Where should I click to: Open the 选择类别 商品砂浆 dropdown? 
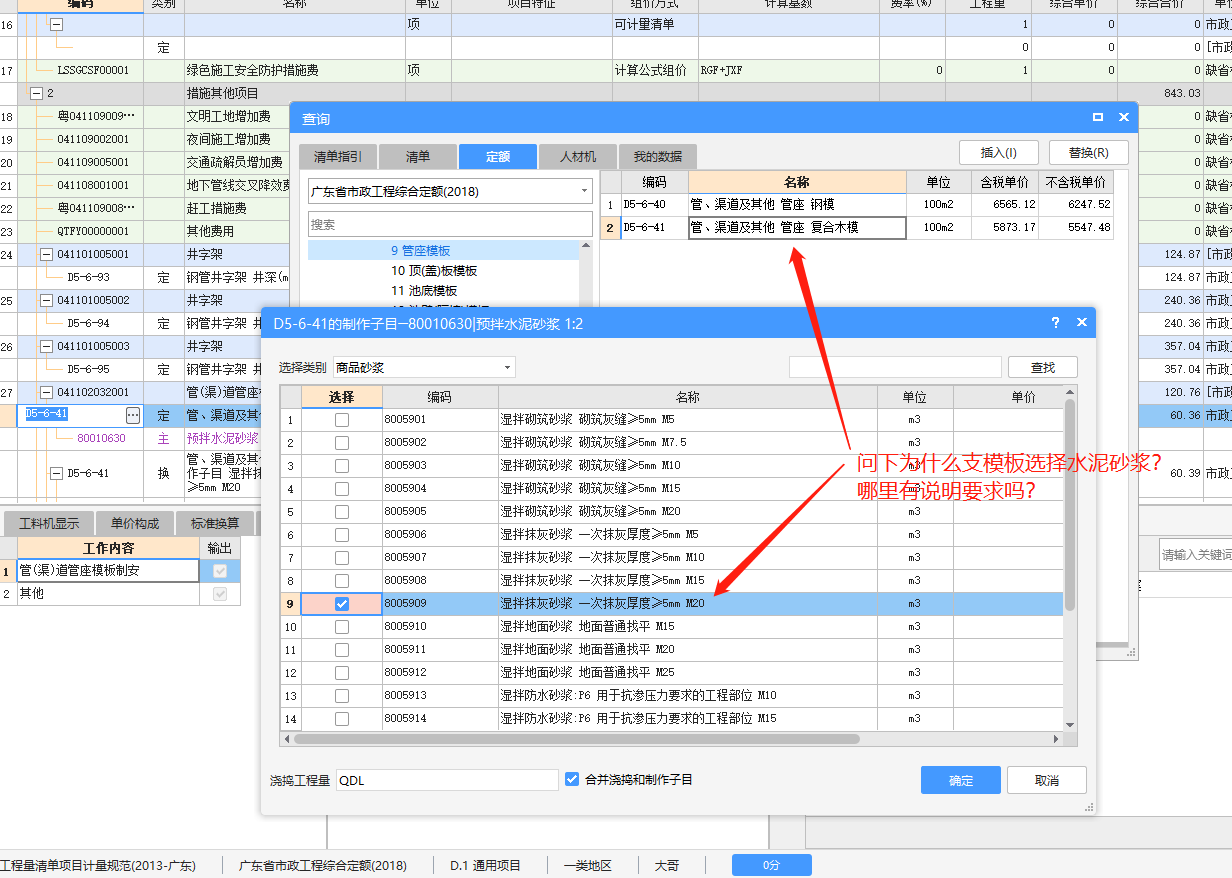point(425,368)
